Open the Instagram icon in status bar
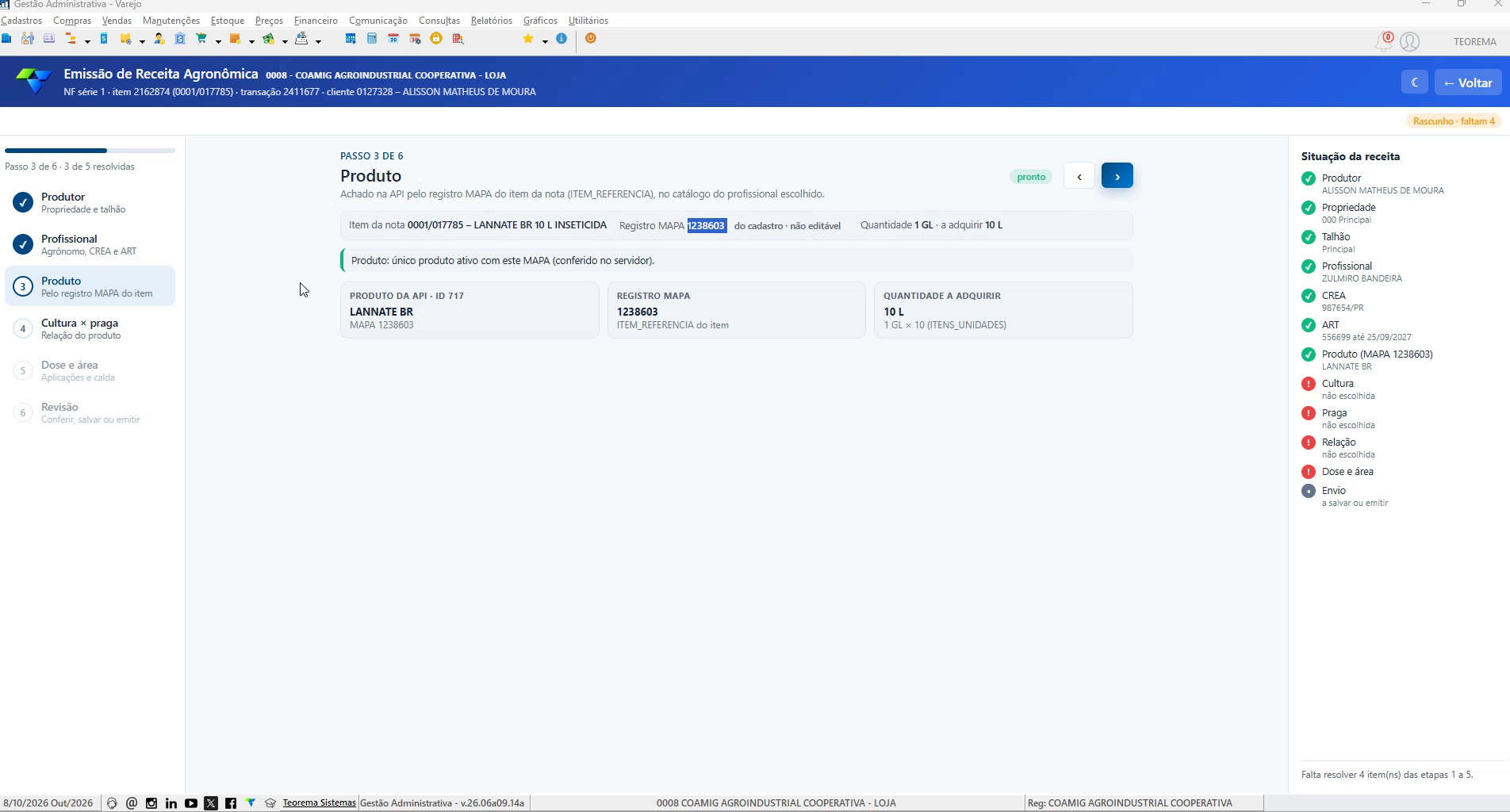1510x812 pixels. tap(151, 803)
